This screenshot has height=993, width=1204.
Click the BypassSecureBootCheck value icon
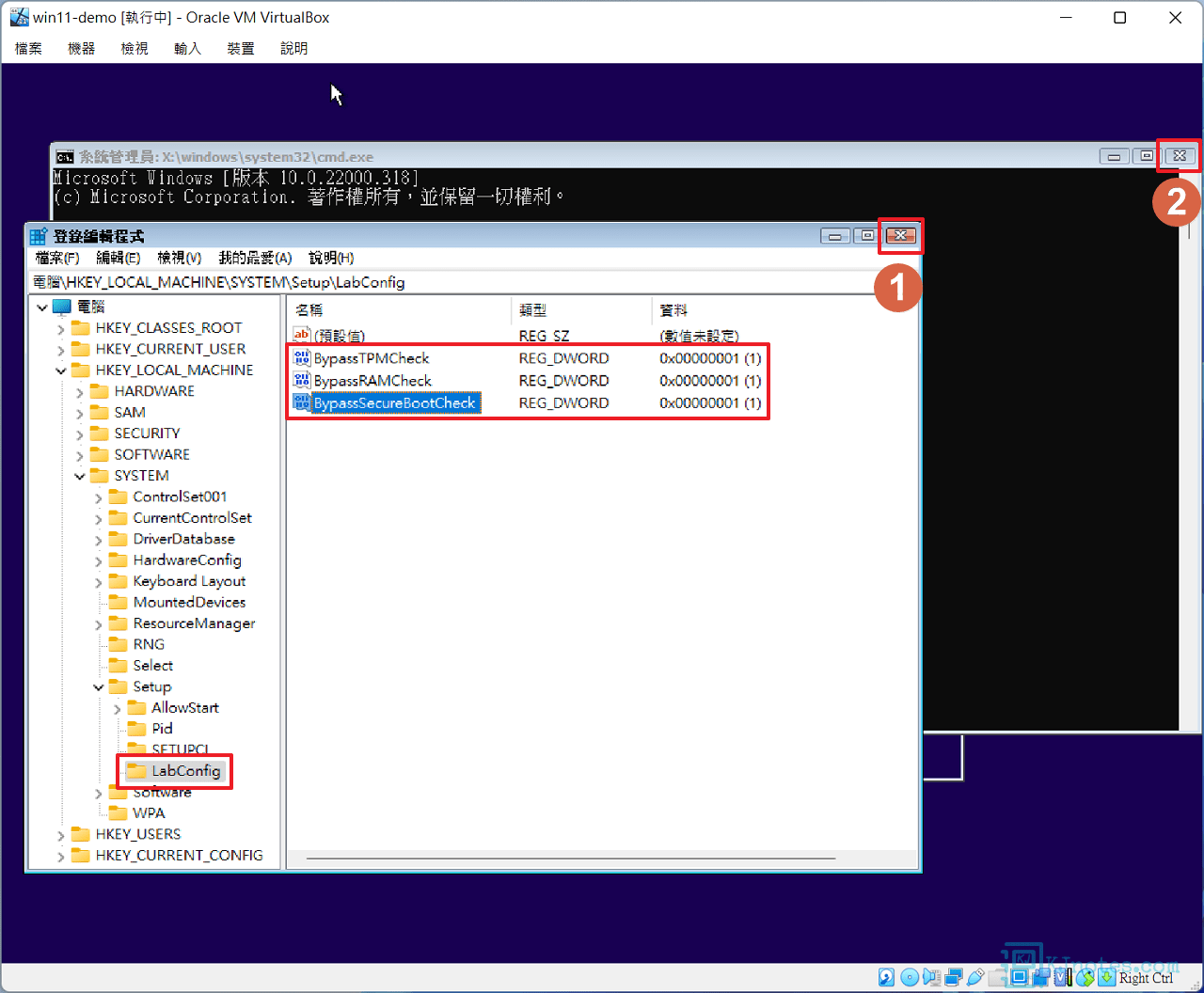(x=302, y=403)
